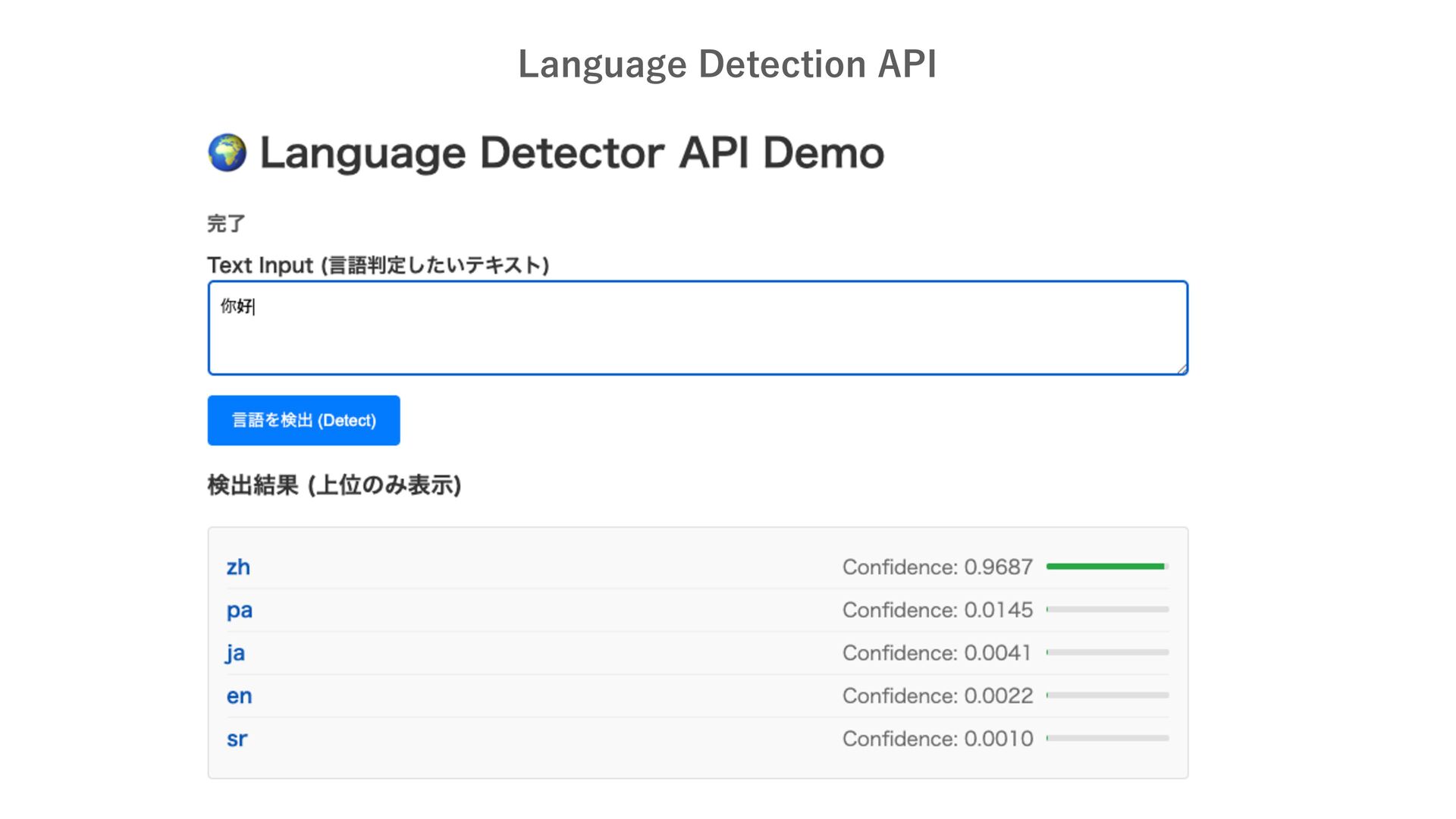
Task: Select the ja language result
Action: [235, 653]
